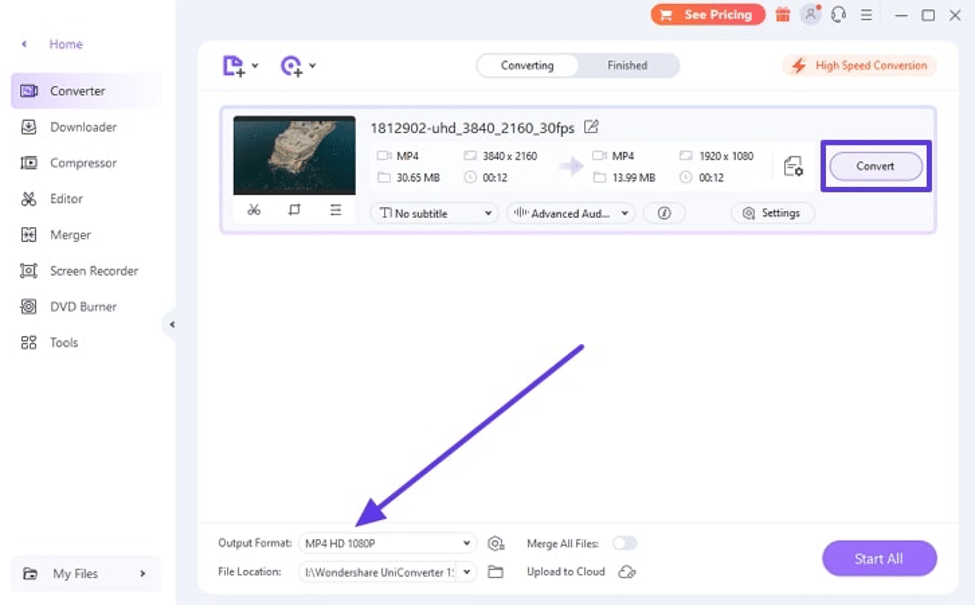The width and height of the screenshot is (977, 606).
Task: Click the High Speed Conversion lightning icon
Action: 797,64
